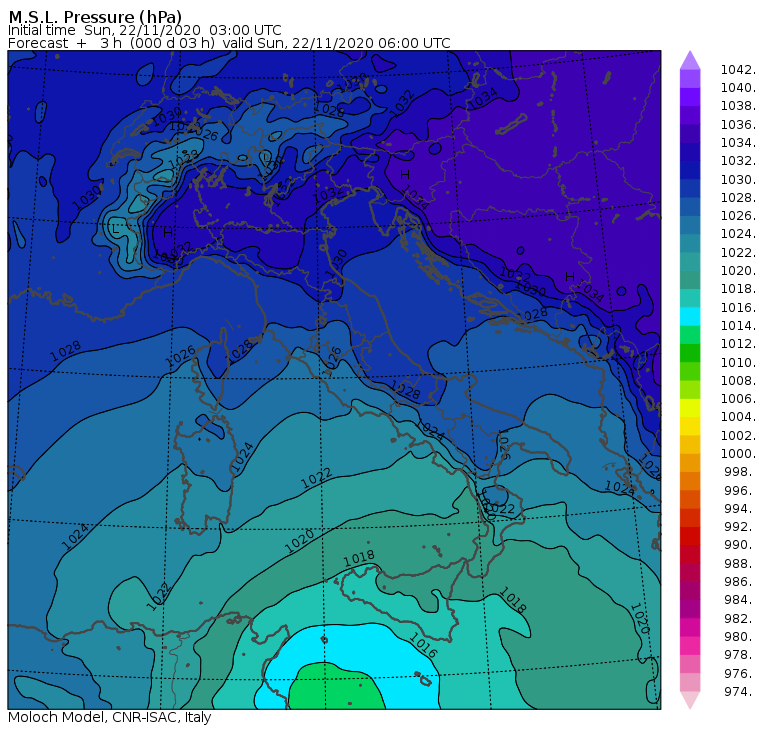
Task: Click the "1016" contour label near Sicily
Action: pyautogui.click(x=423, y=645)
